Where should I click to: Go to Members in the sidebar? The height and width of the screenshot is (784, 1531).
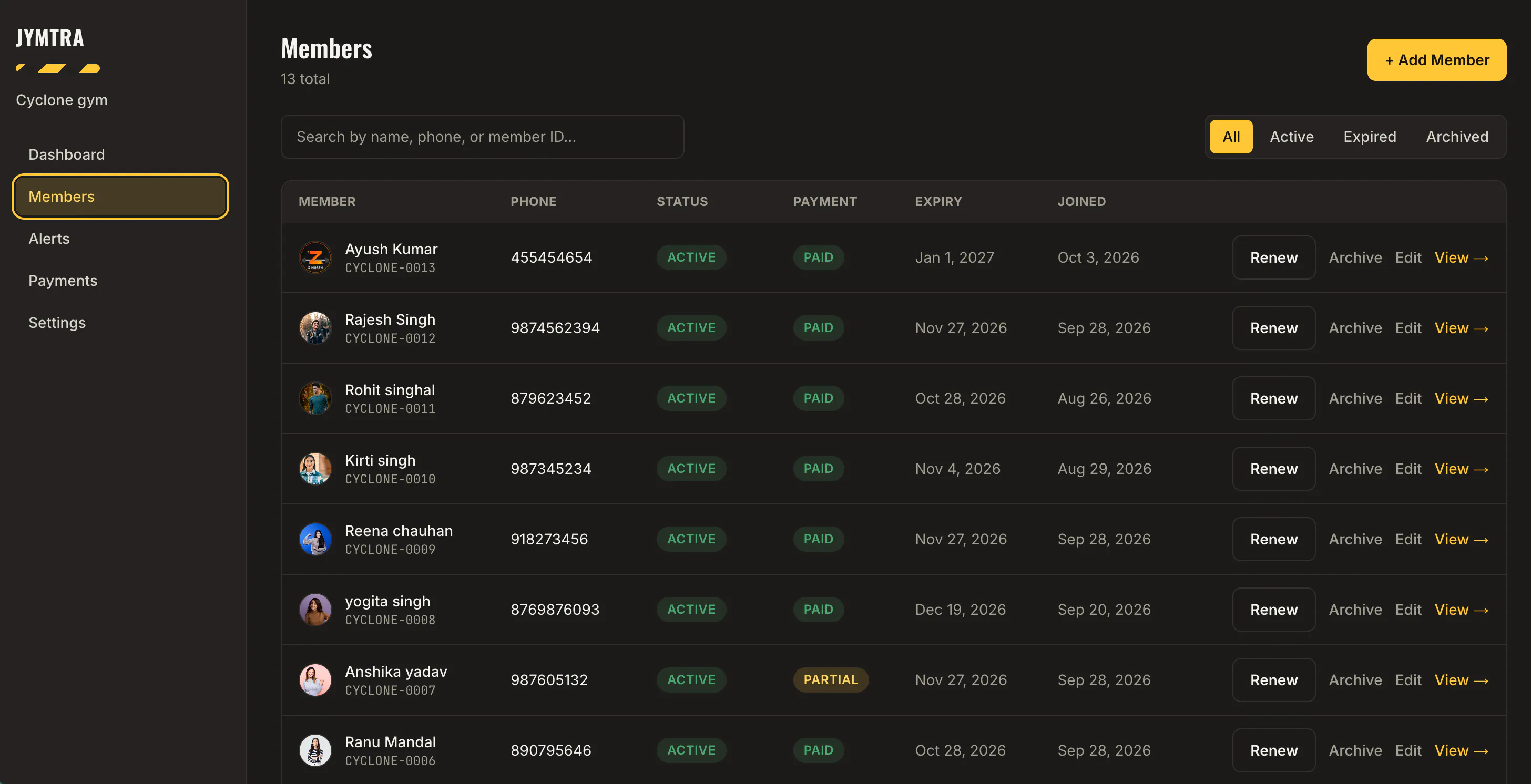[120, 197]
